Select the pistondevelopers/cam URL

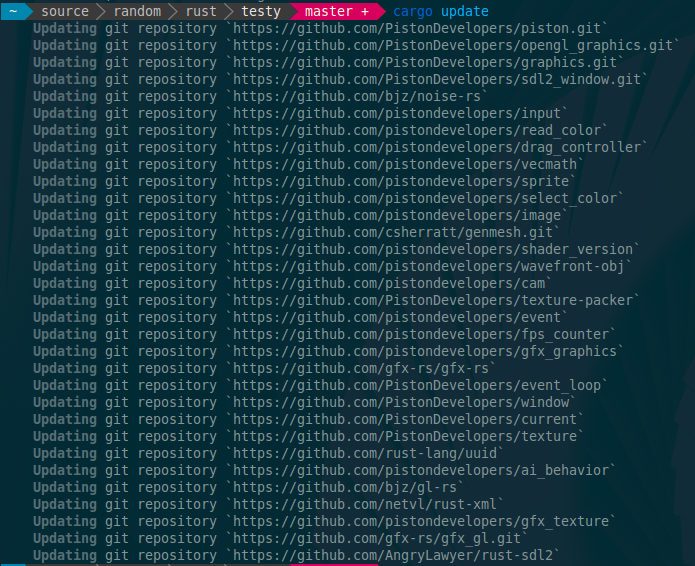tap(389, 283)
